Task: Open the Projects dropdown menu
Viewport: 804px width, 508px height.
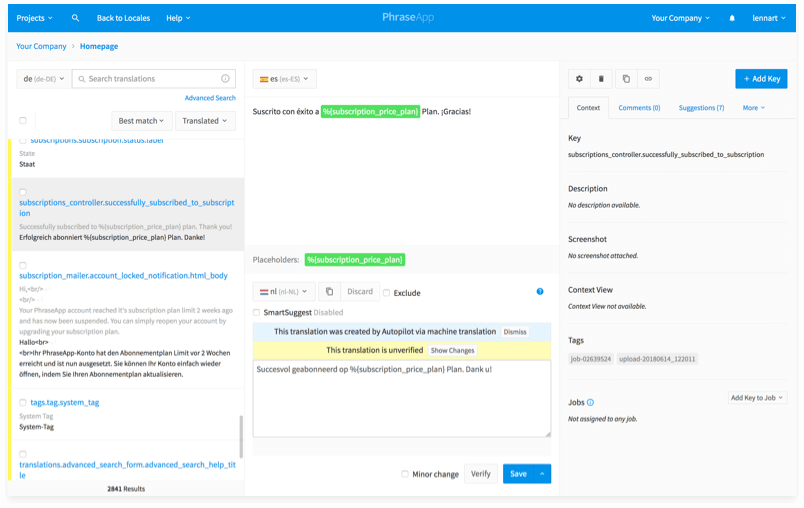Action: click(x=34, y=18)
